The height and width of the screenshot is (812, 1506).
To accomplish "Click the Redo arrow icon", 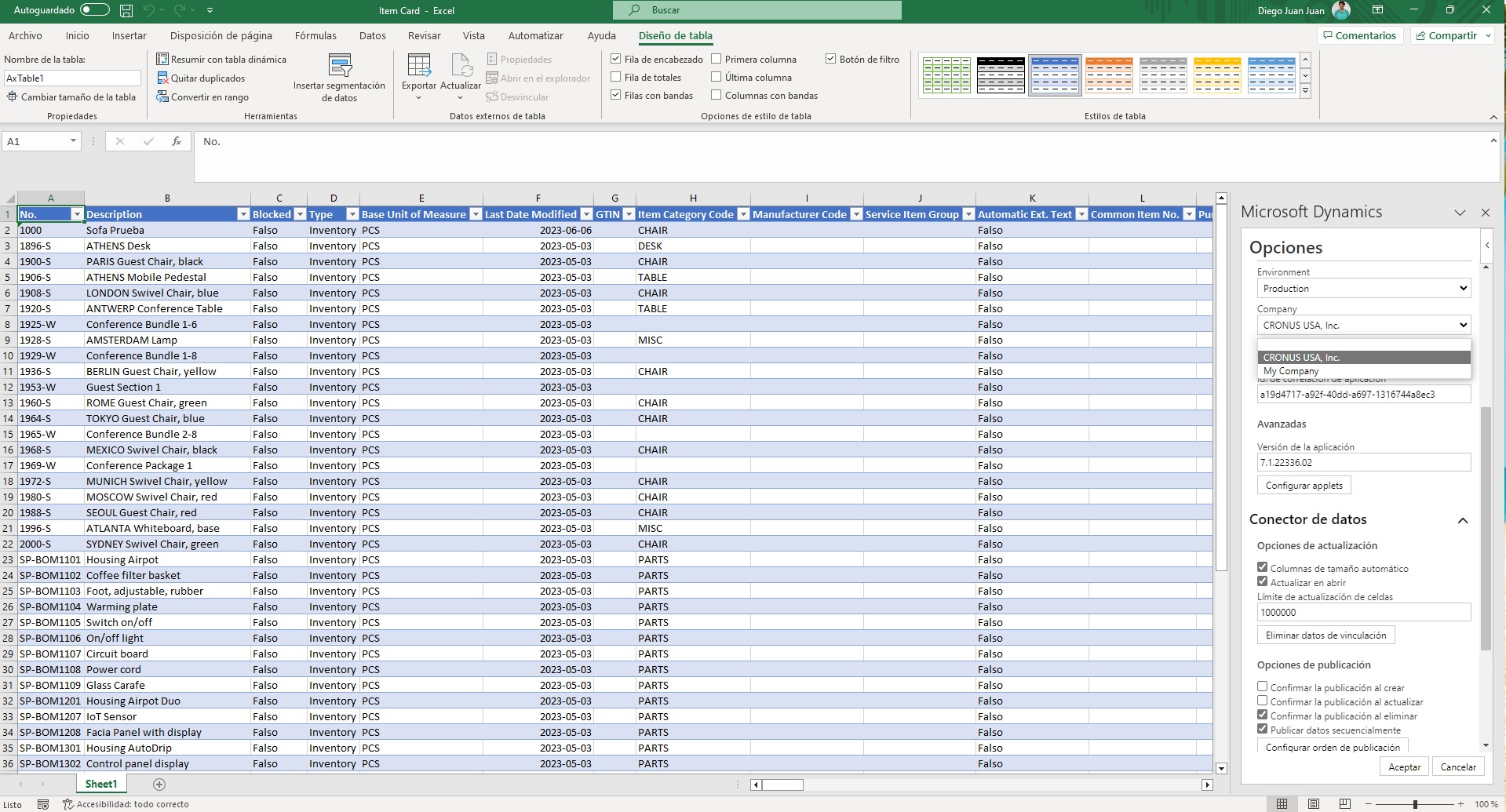I will pyautogui.click(x=179, y=10).
